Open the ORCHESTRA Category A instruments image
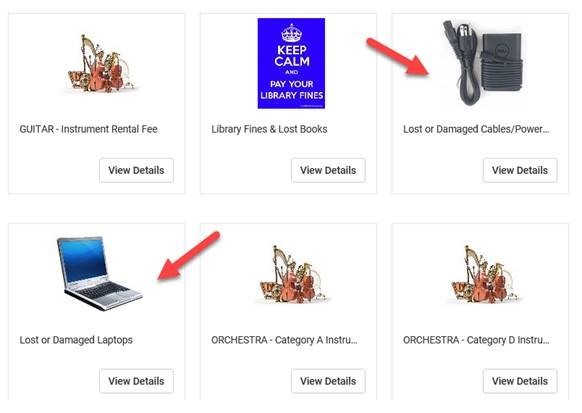 point(294,275)
